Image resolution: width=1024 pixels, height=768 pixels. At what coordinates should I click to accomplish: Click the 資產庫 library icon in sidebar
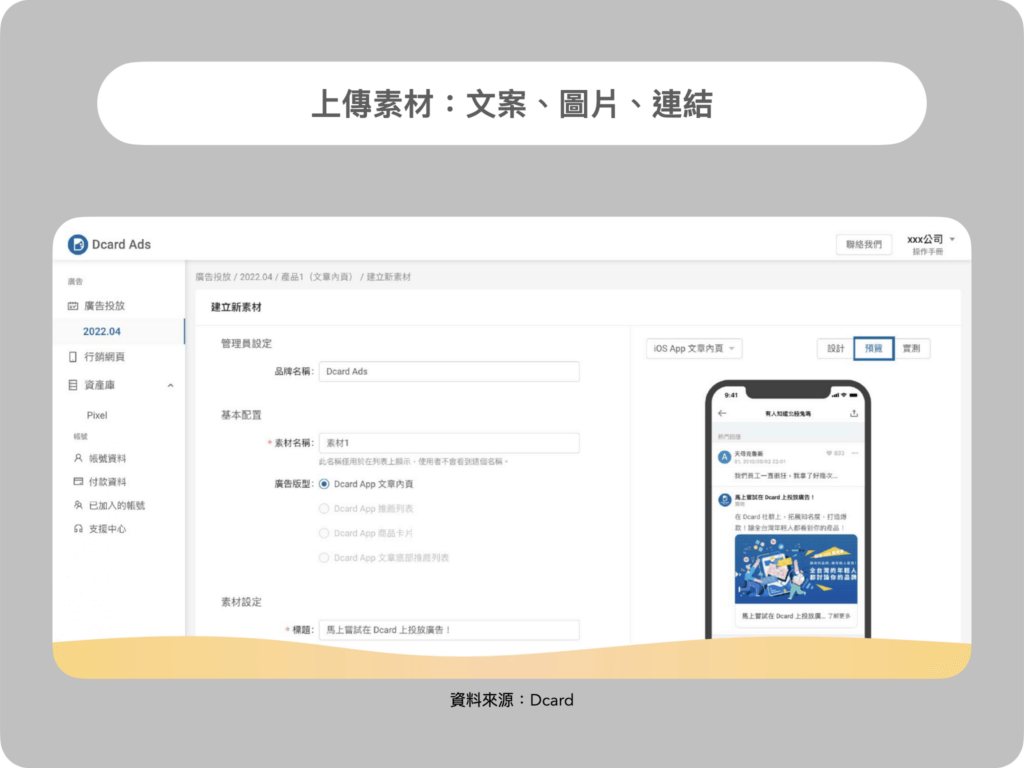(72, 385)
